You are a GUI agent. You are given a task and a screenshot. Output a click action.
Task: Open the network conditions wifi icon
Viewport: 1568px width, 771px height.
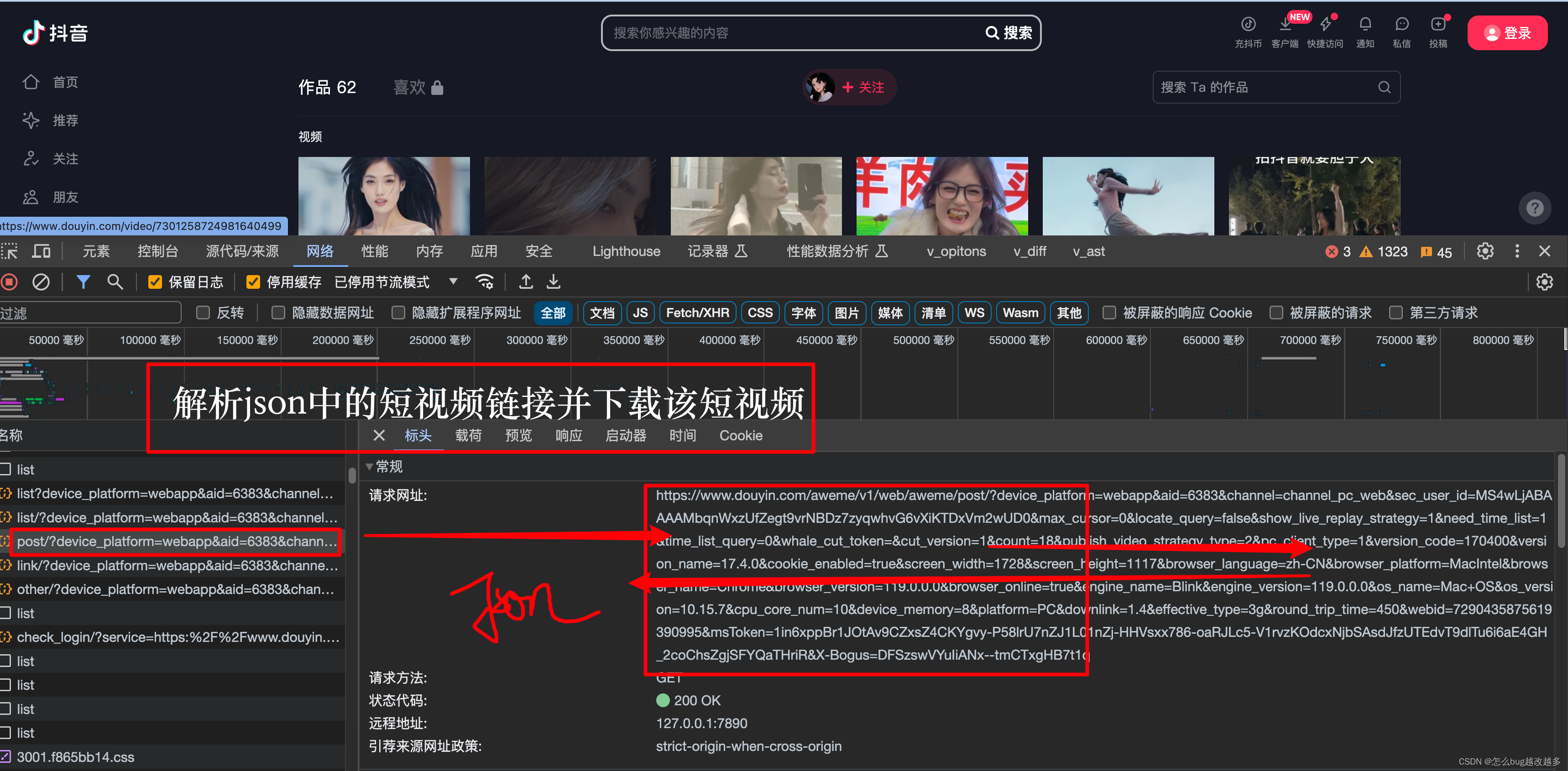tap(485, 282)
